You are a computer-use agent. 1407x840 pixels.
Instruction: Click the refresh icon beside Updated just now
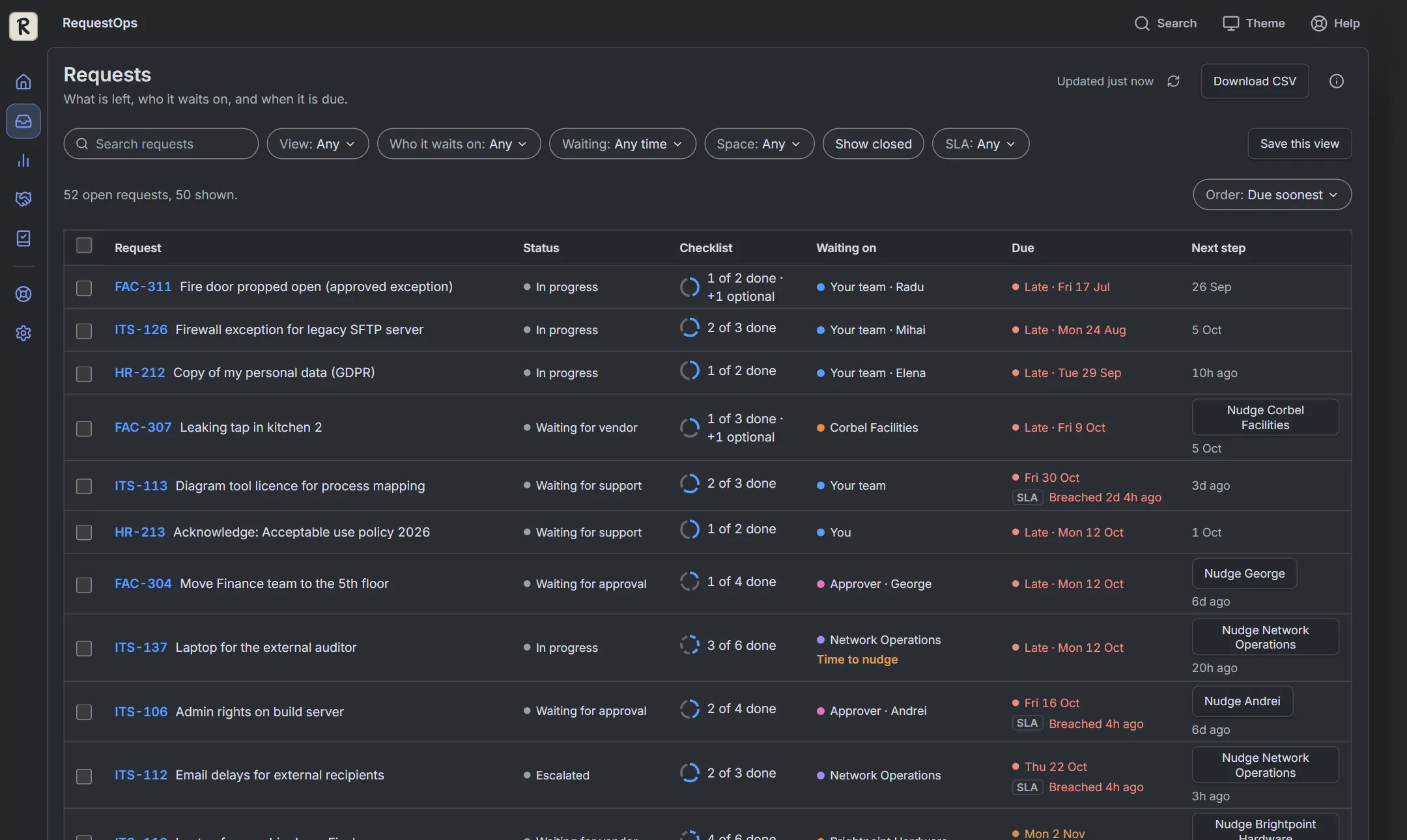pos(1174,81)
